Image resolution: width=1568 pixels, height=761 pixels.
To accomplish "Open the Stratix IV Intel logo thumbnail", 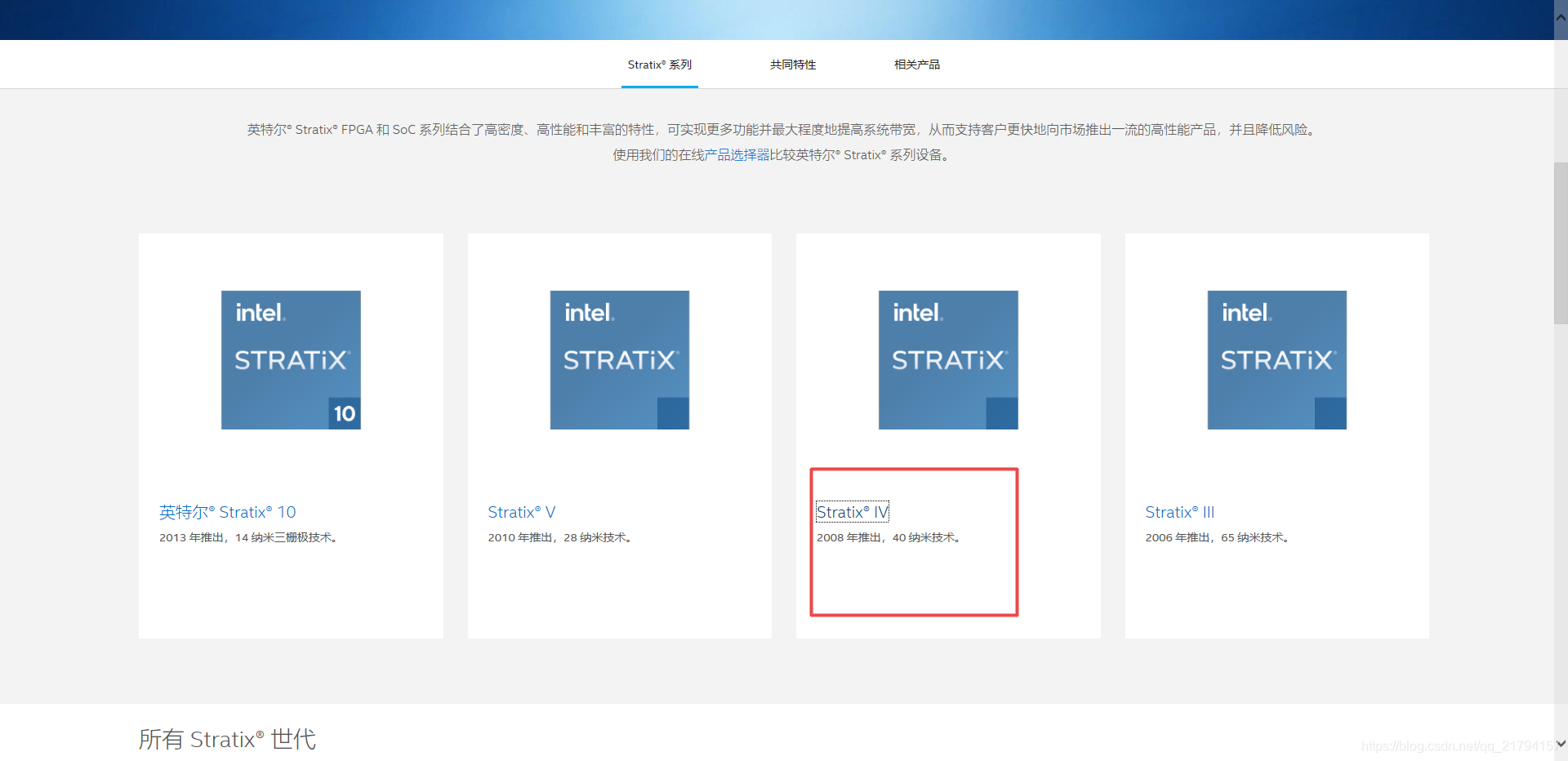I will (948, 360).
